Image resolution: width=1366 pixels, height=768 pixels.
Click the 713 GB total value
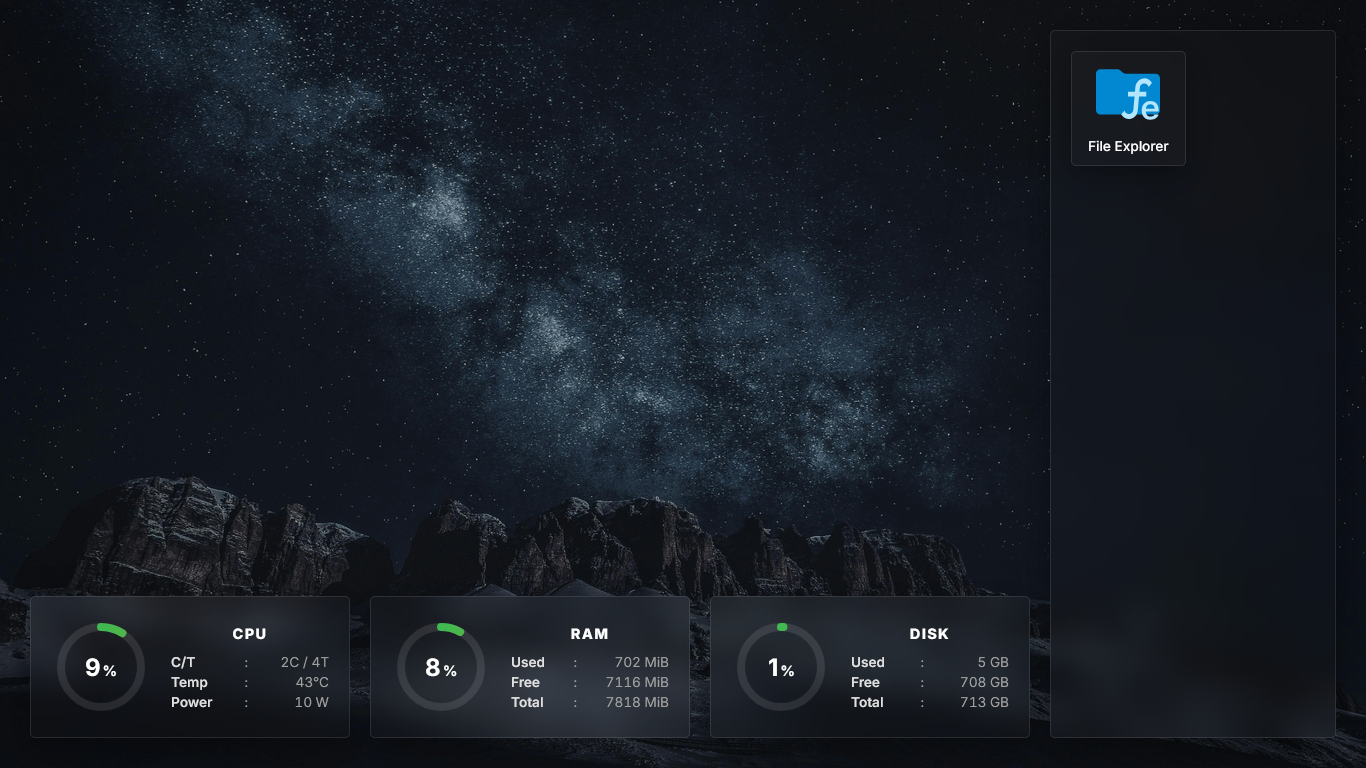click(x=985, y=702)
